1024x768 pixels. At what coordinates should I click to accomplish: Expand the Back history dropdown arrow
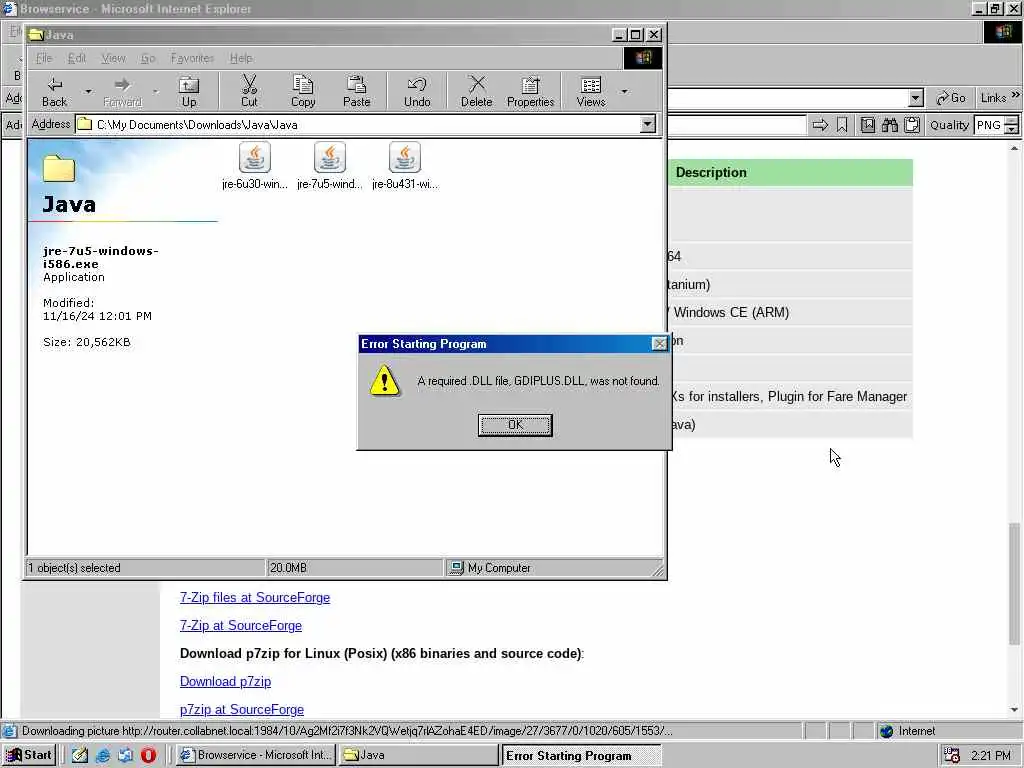click(88, 91)
